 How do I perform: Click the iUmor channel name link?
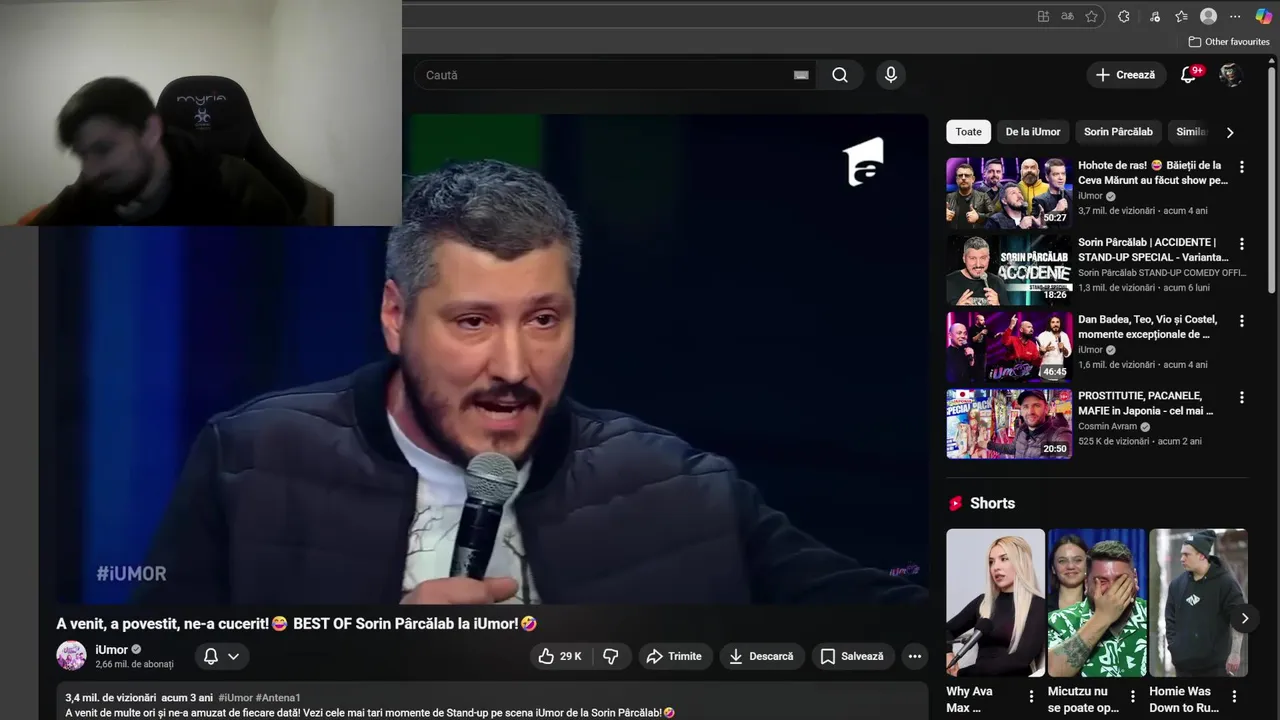click(112, 650)
